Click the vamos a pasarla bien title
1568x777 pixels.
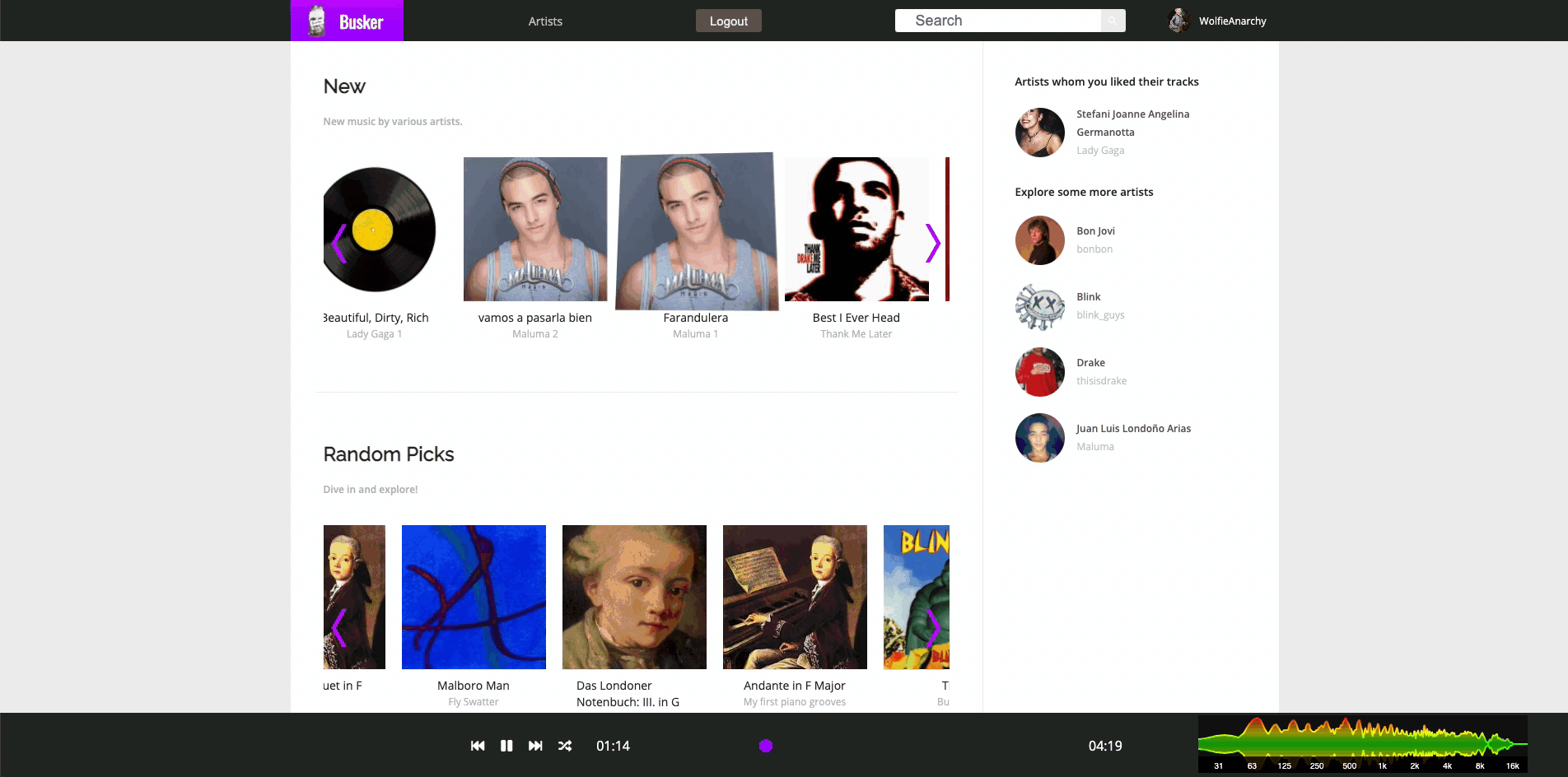pos(535,318)
